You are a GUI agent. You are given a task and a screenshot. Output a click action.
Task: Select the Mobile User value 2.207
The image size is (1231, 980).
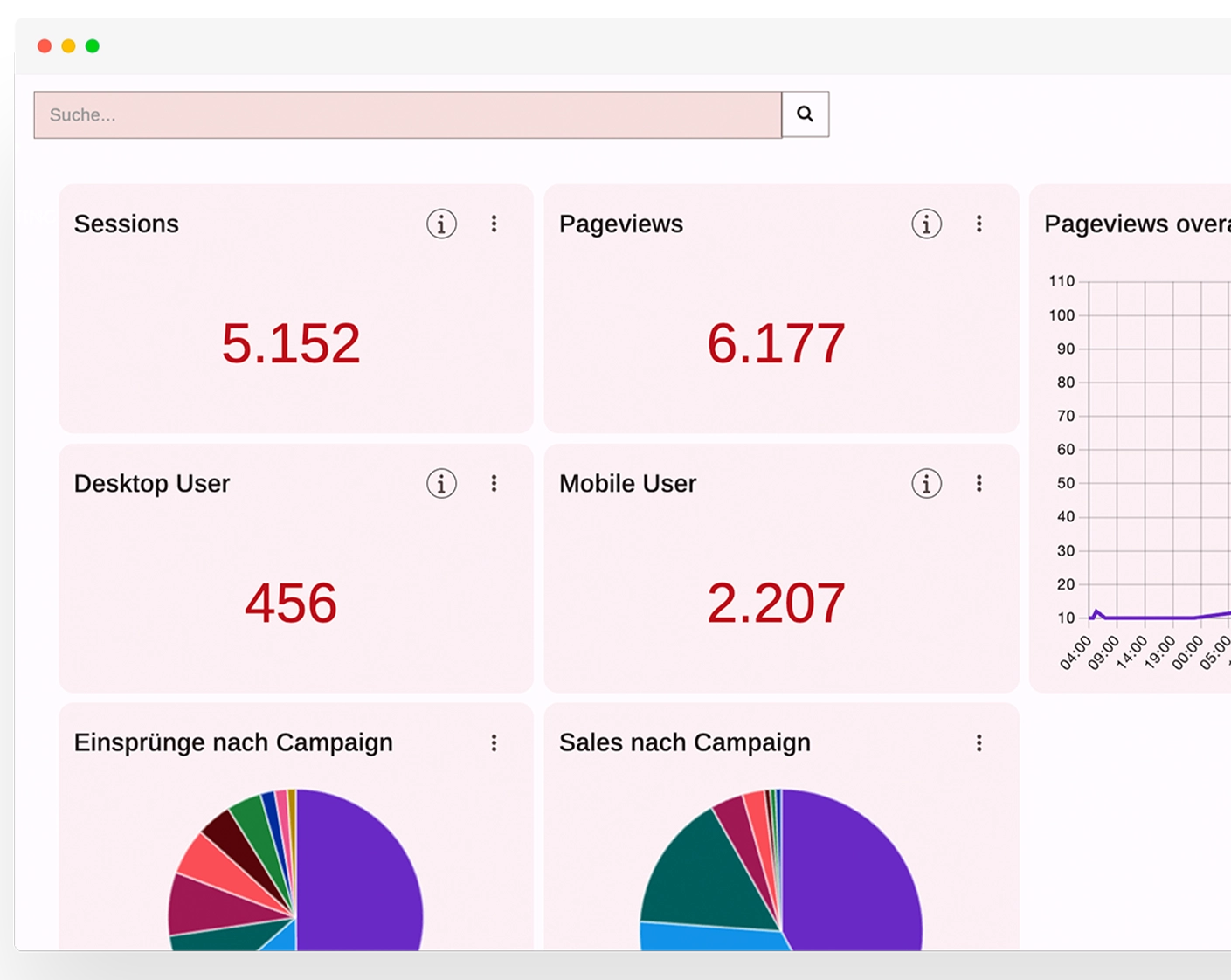click(776, 603)
